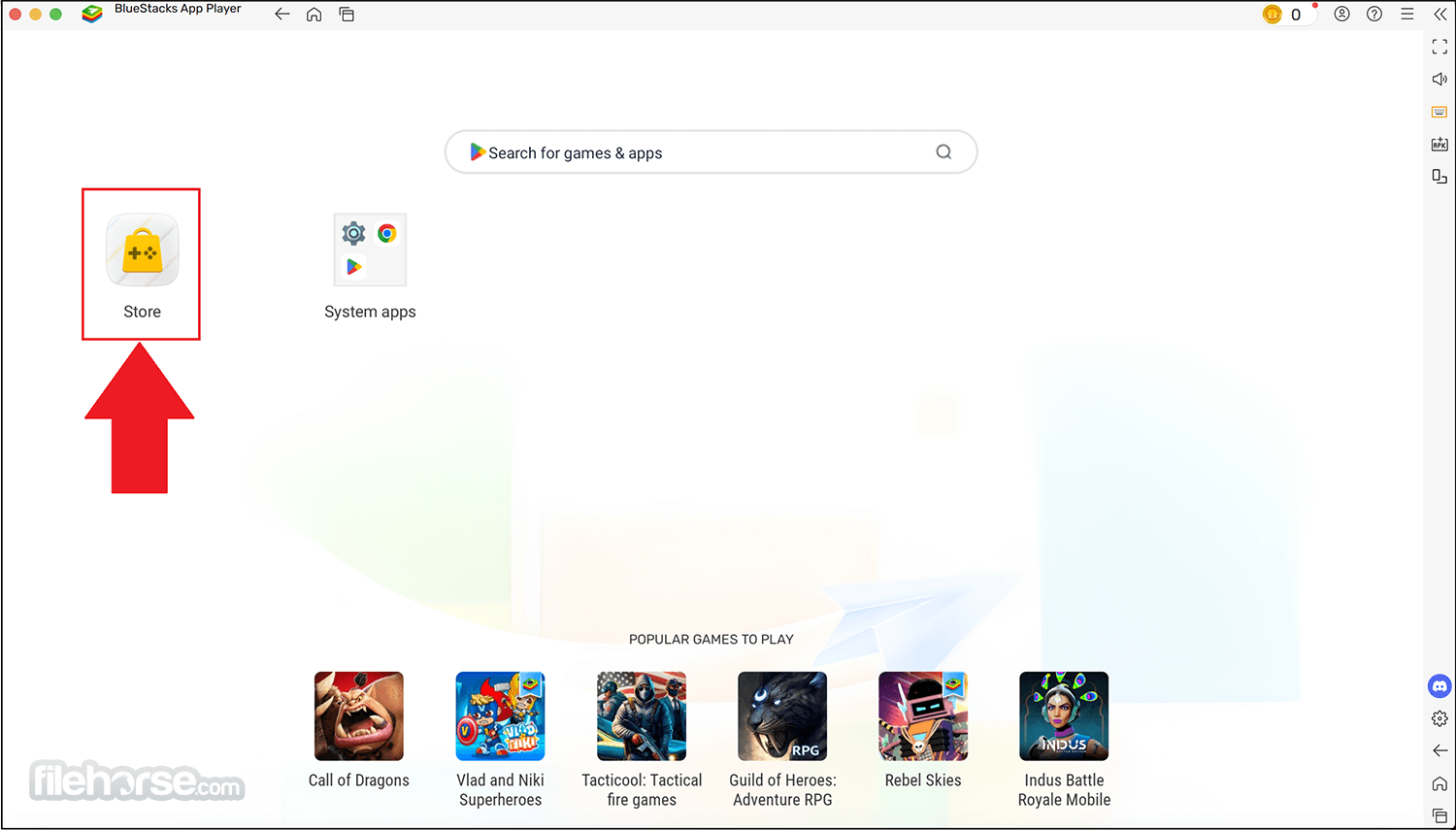Open the hamburger menu

(x=1407, y=15)
